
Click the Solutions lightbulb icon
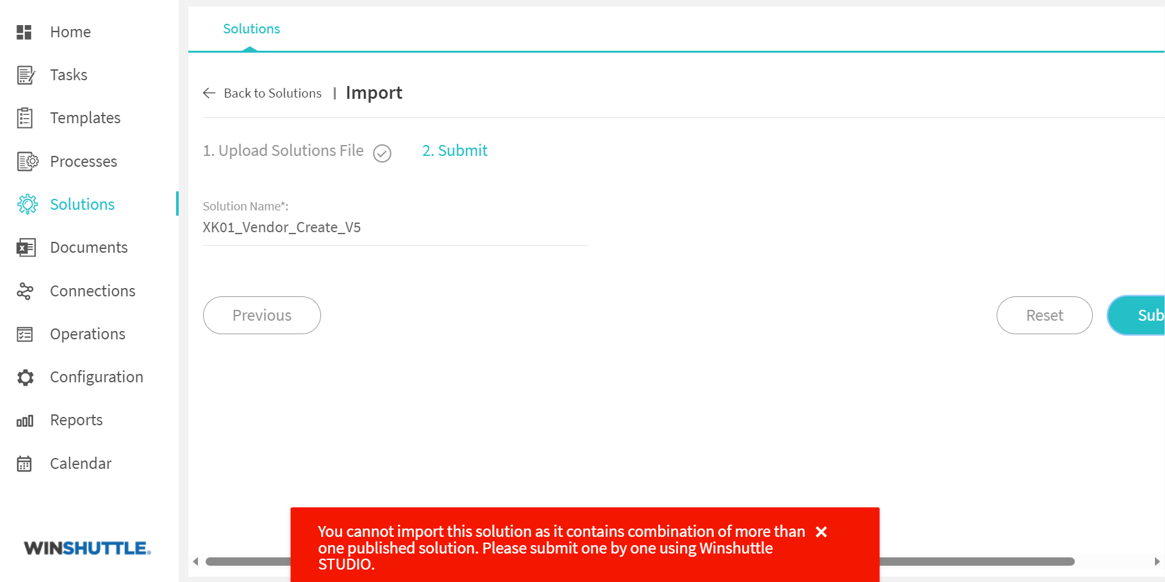27,204
